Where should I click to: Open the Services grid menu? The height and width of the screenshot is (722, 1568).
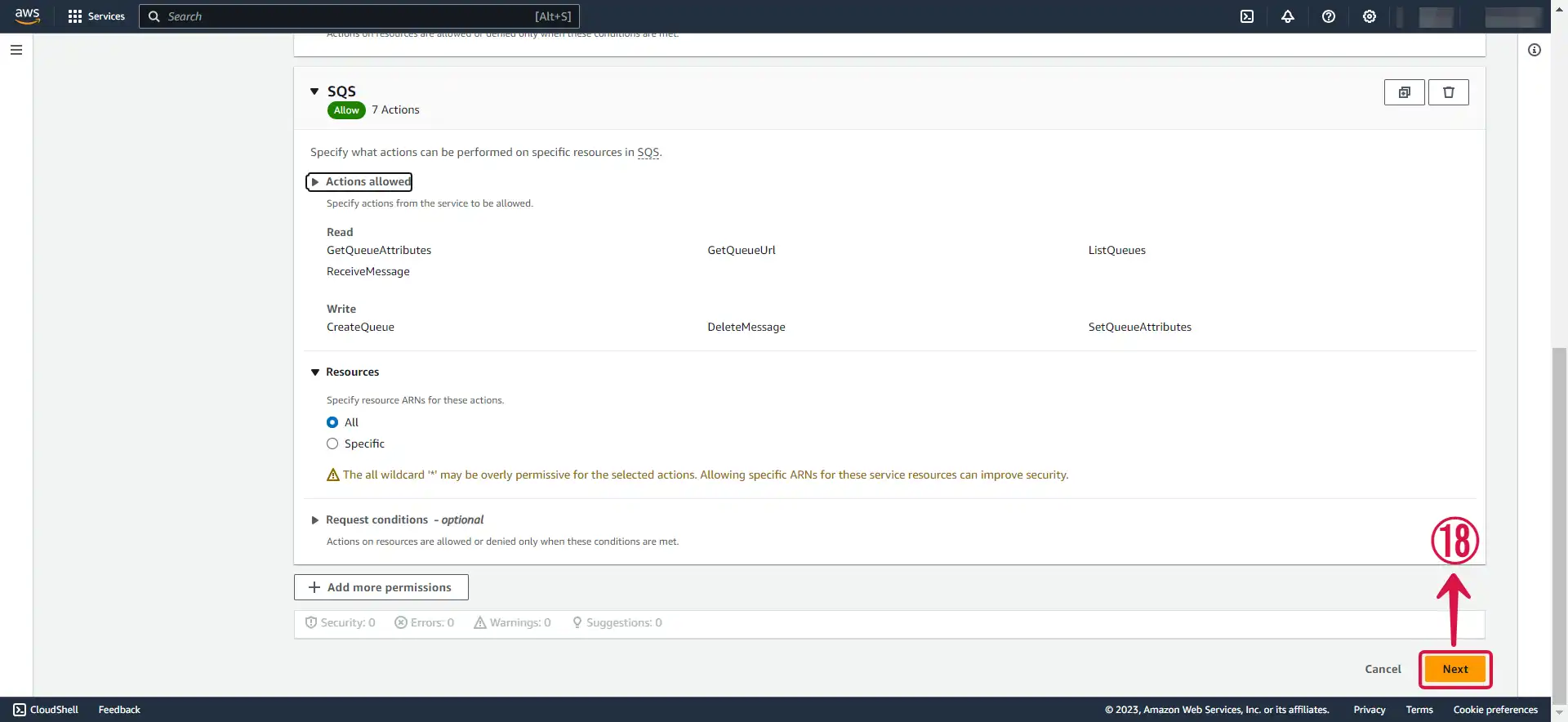96,16
